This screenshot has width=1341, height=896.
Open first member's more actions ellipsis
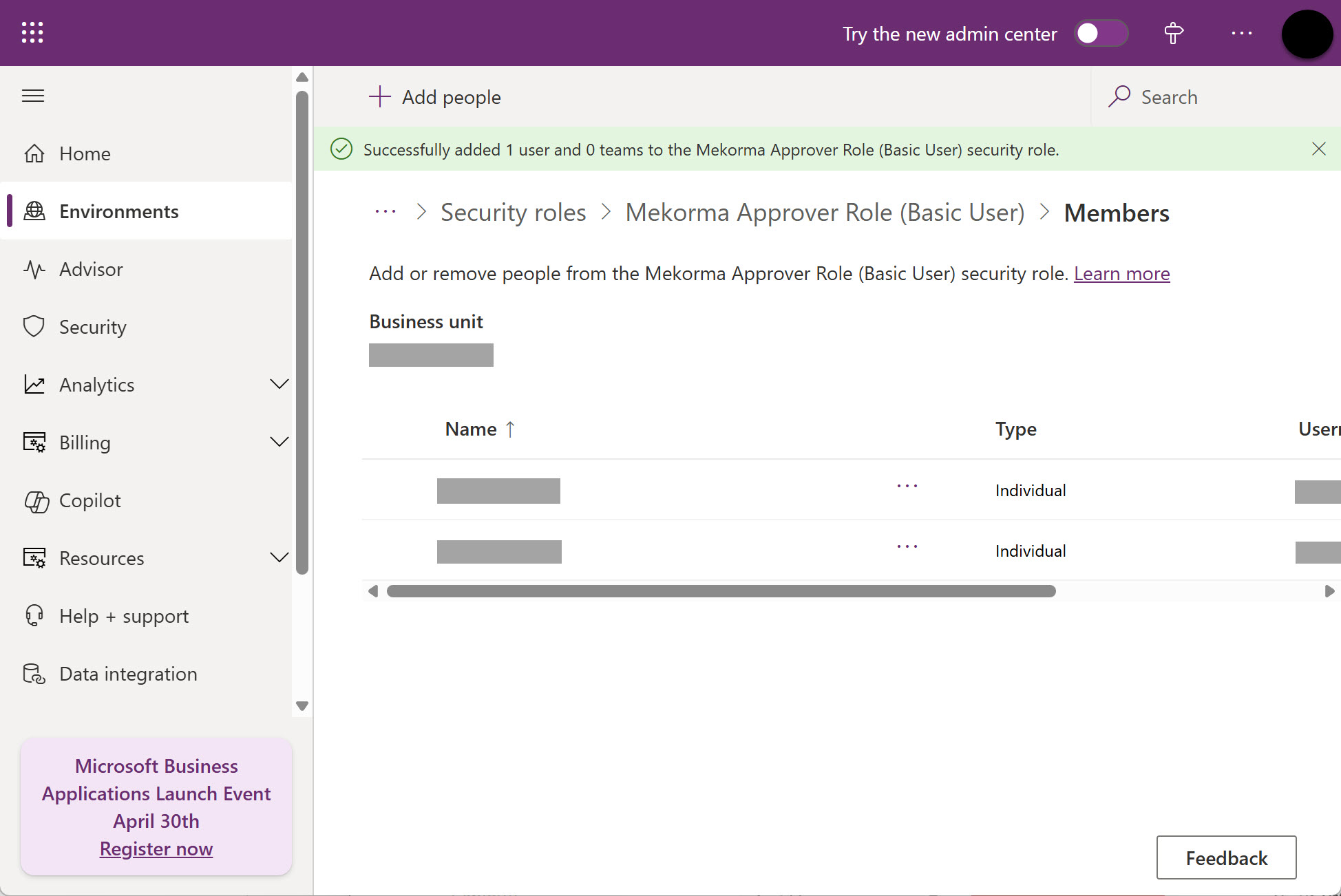pyautogui.click(x=907, y=487)
